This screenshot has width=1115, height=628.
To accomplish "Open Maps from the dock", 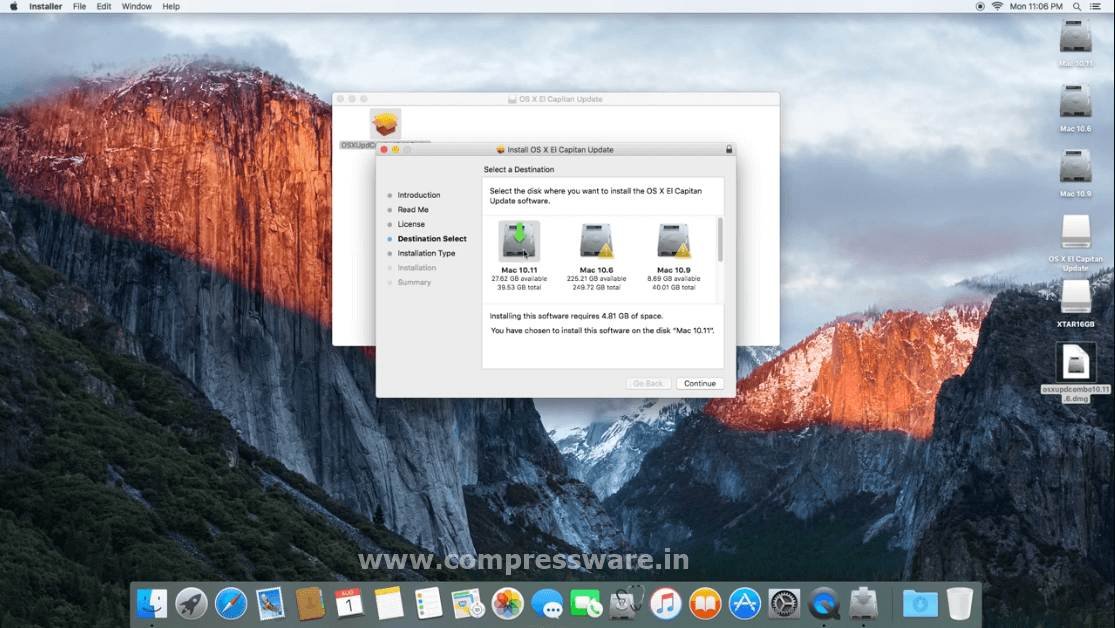I will (x=468, y=604).
